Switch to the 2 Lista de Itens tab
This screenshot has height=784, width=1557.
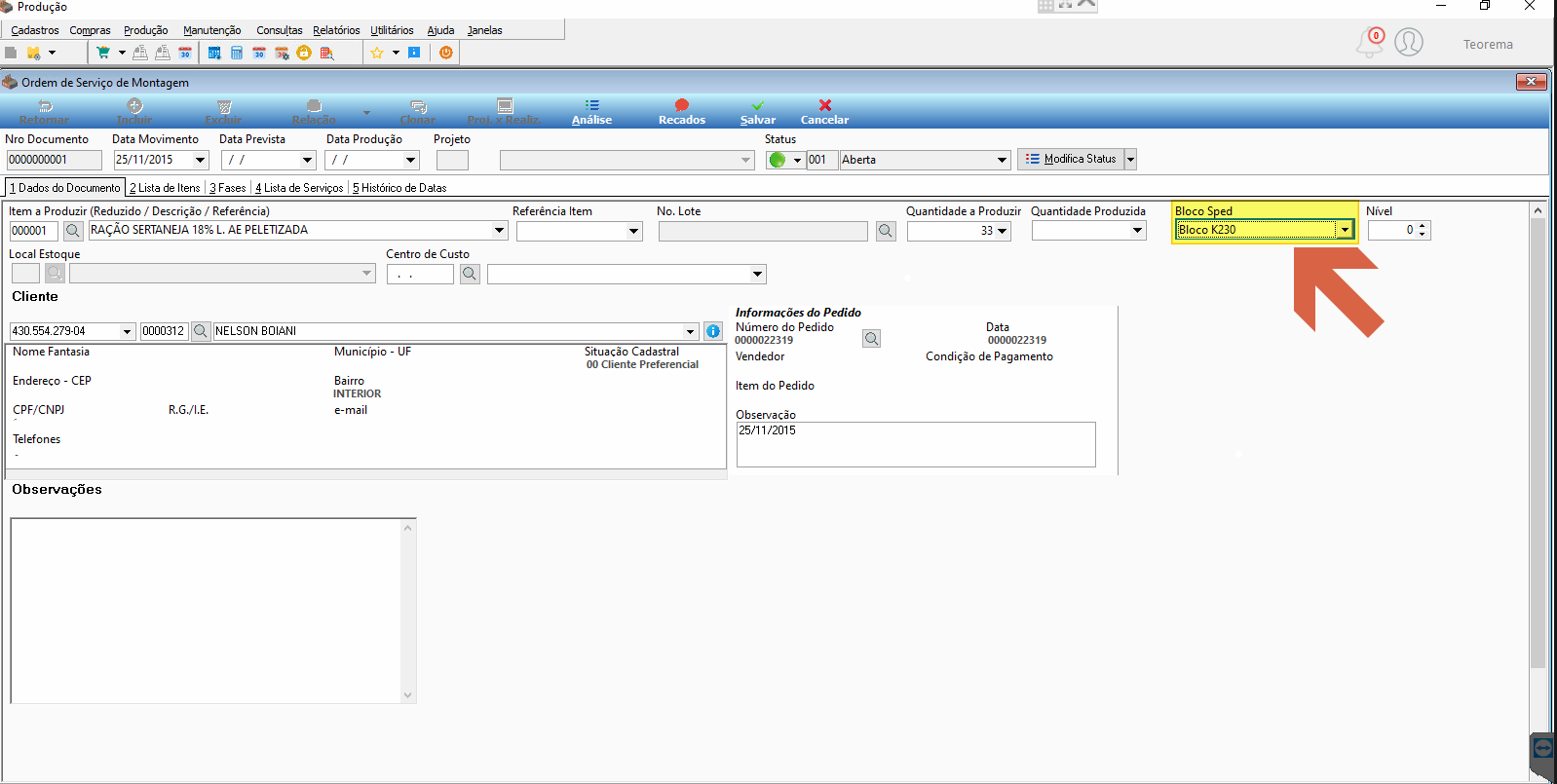point(166,188)
